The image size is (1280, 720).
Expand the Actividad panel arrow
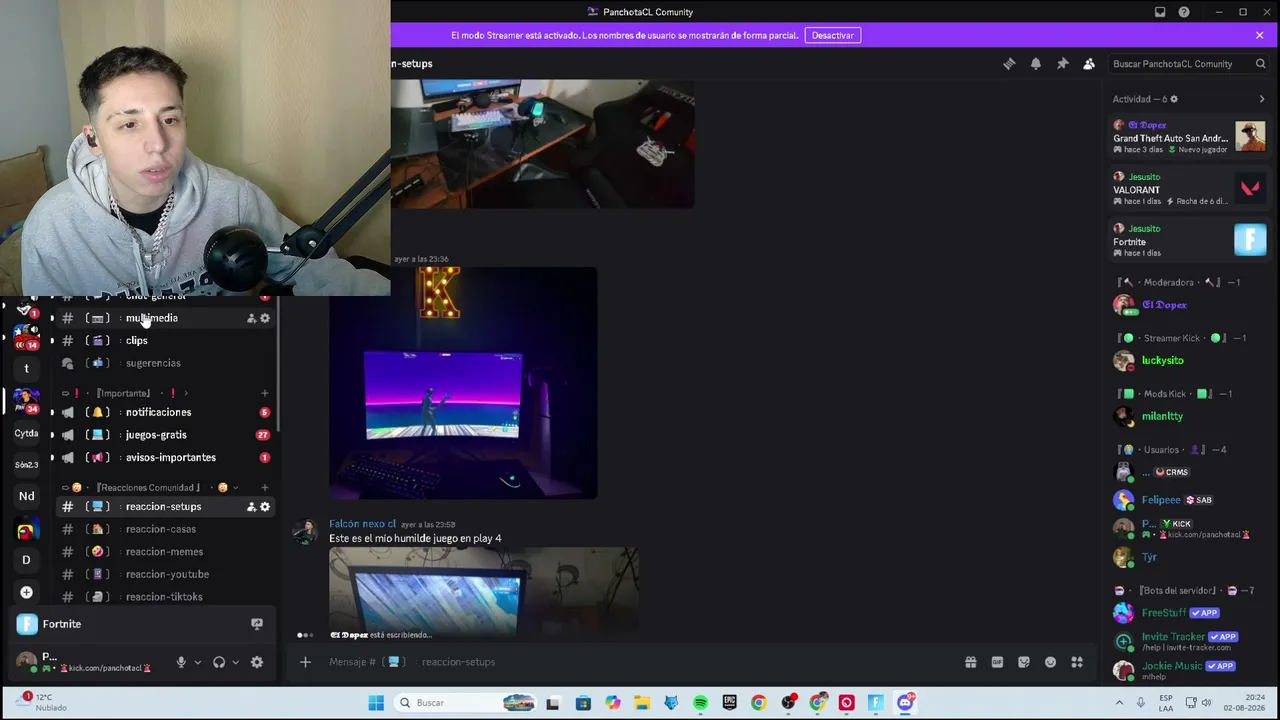pos(1262,99)
